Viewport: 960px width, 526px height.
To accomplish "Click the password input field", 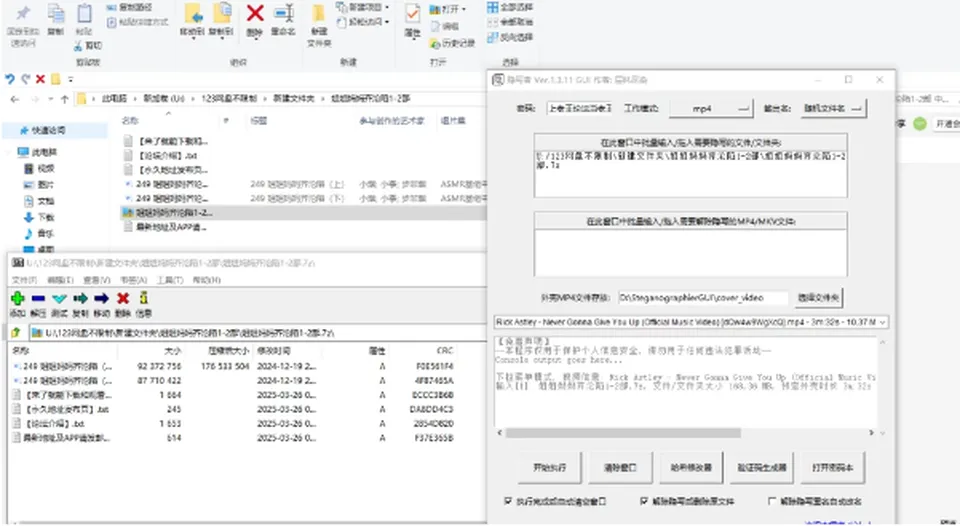I will pyautogui.click(x=579, y=108).
